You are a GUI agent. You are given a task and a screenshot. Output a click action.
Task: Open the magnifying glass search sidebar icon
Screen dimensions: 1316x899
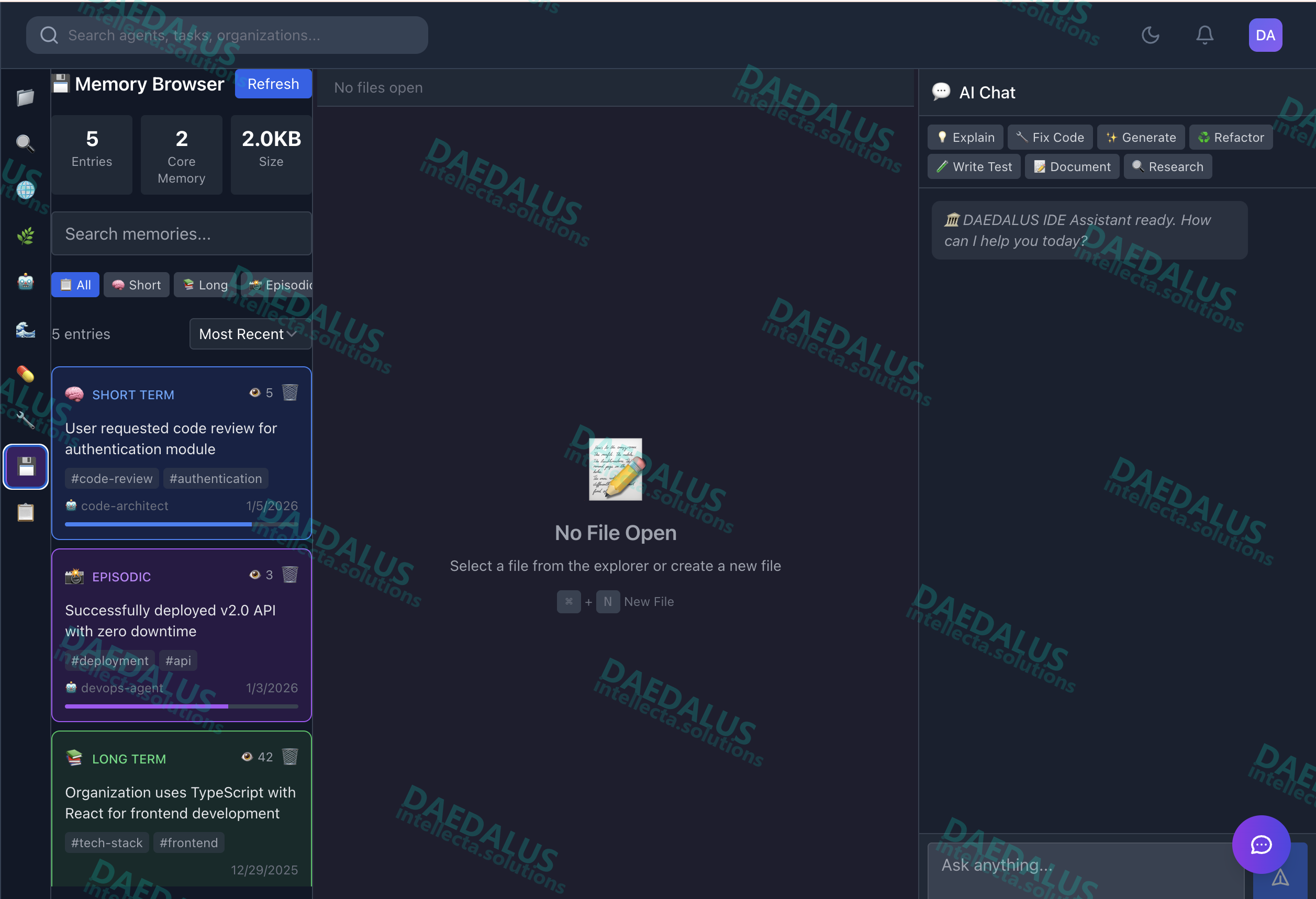point(26,143)
